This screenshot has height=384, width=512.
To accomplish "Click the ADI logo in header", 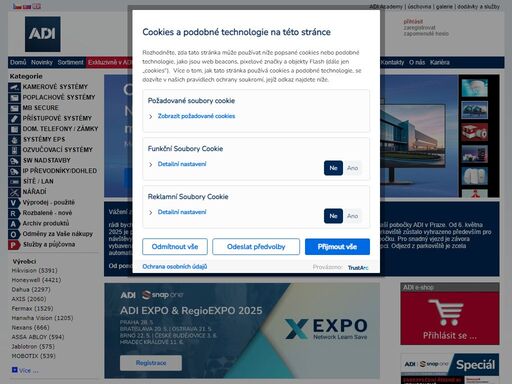I will pyautogui.click(x=43, y=34).
